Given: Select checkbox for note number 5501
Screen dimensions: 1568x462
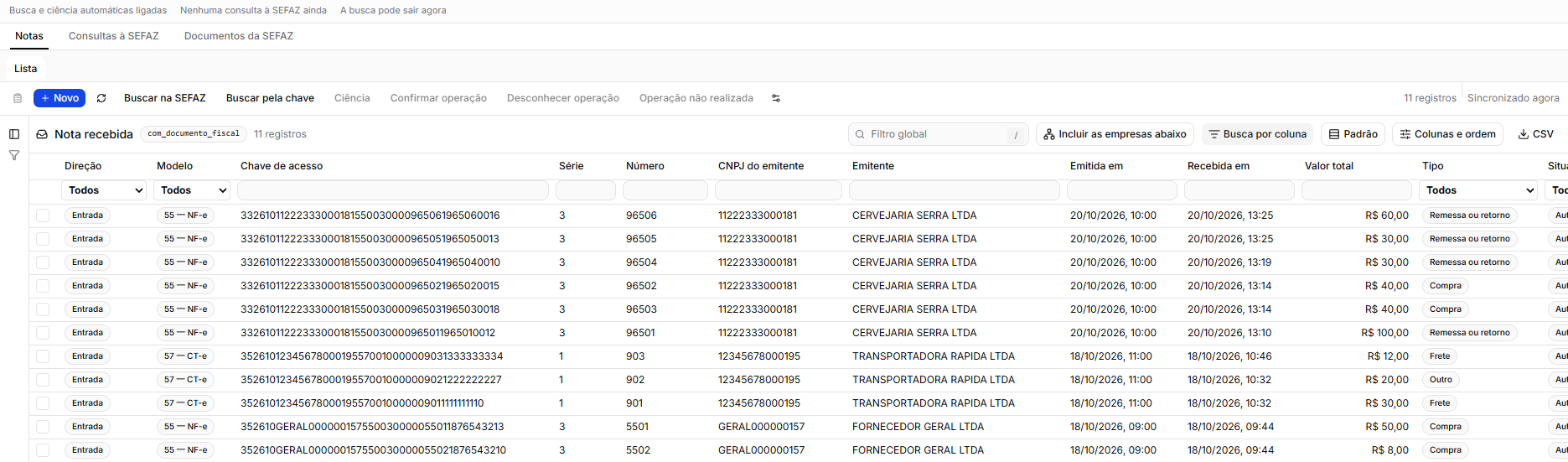Looking at the screenshot, I should coord(43,426).
